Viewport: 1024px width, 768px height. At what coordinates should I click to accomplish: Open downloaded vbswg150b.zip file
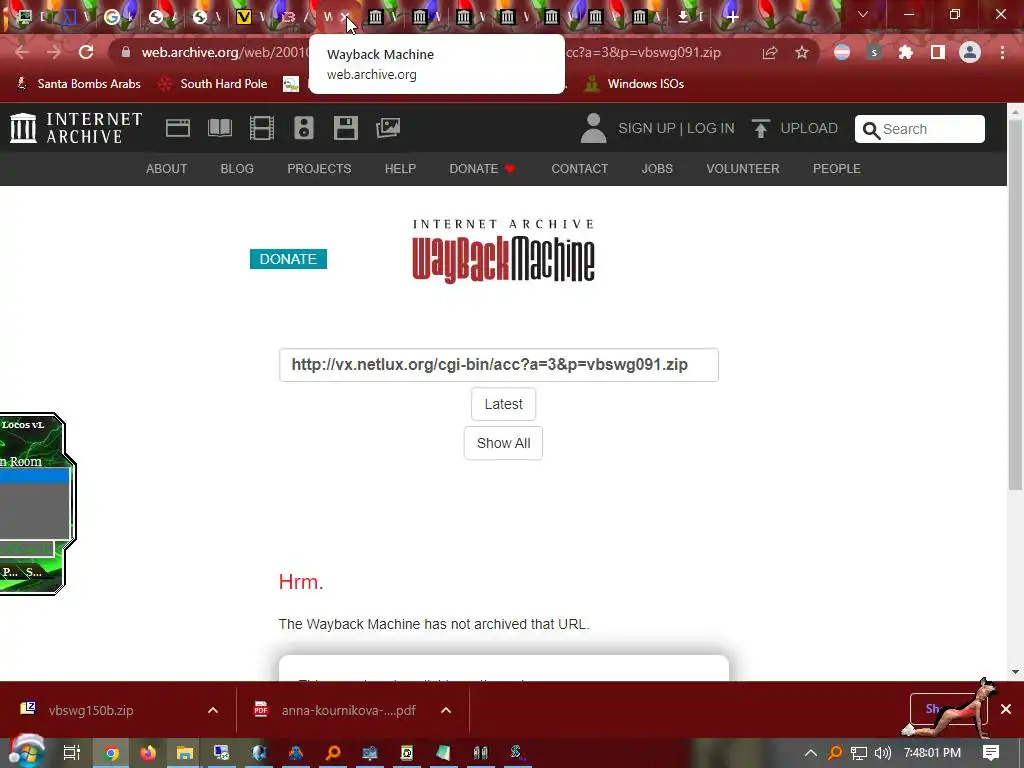coord(91,710)
